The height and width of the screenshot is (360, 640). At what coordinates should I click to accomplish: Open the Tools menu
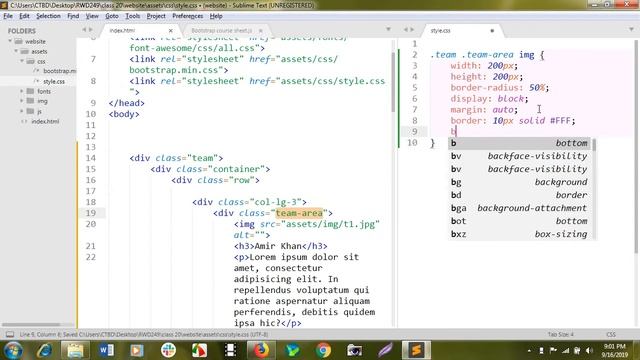click(133, 16)
